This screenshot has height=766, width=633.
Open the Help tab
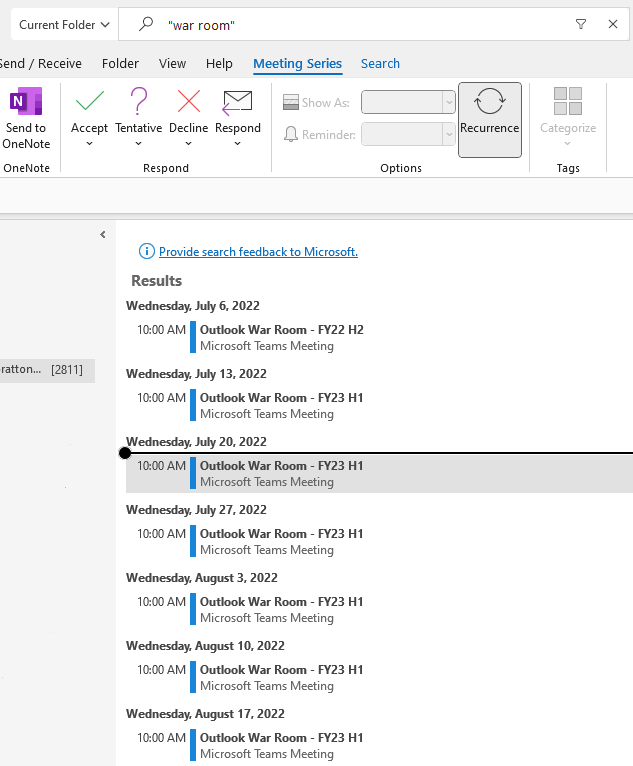point(219,64)
